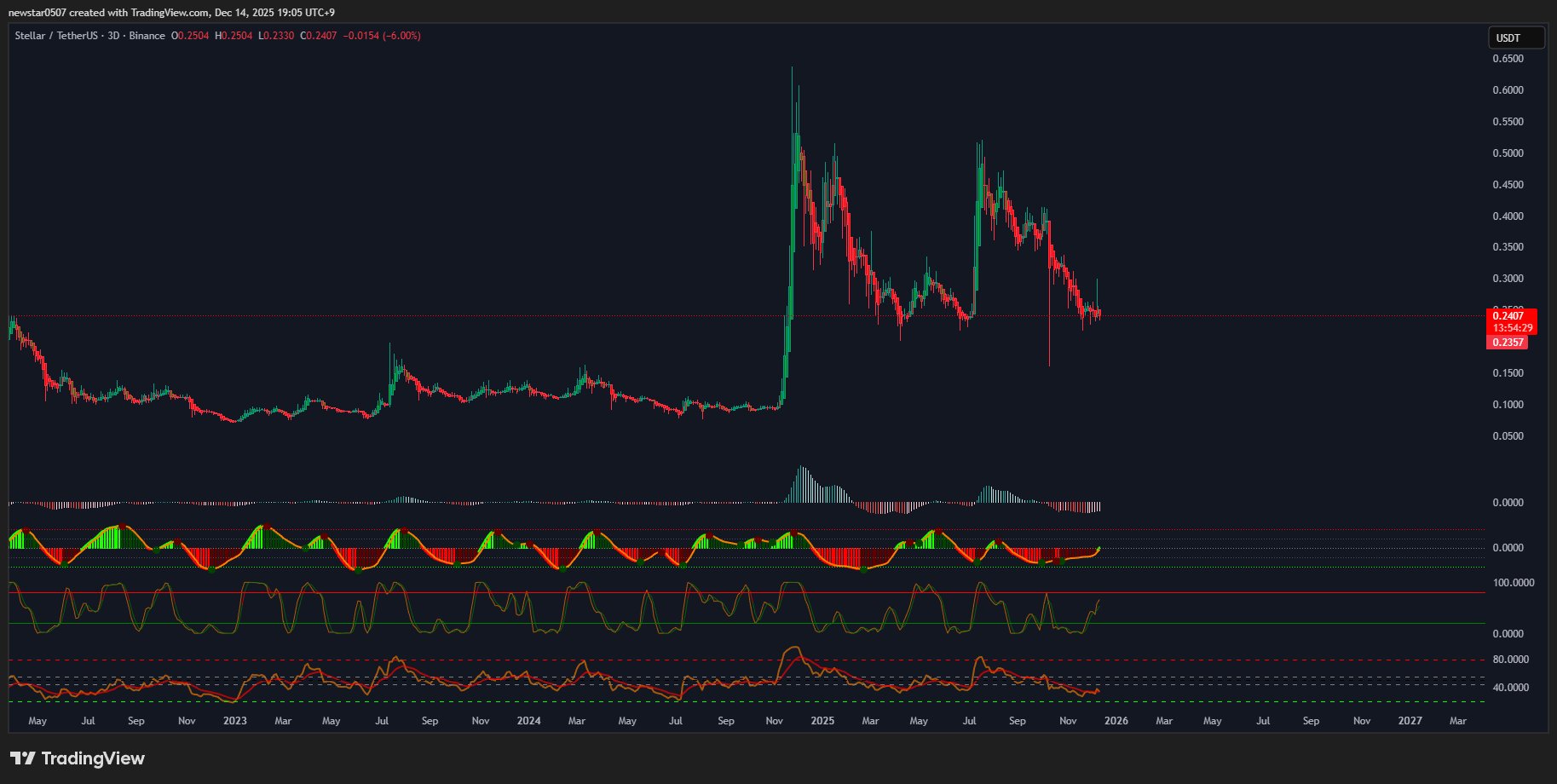Open the USDT currency selector

1516,37
